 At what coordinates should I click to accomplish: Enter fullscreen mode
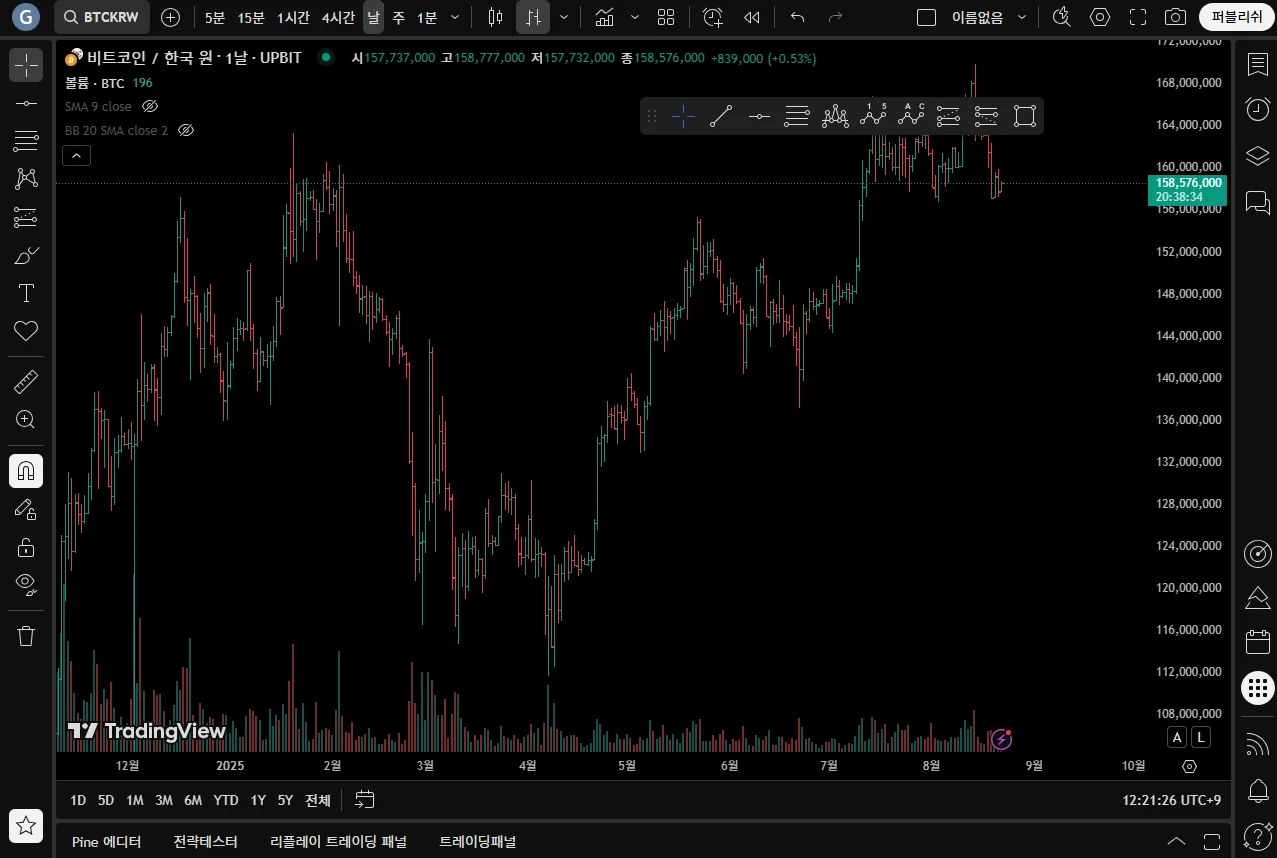pos(1138,17)
